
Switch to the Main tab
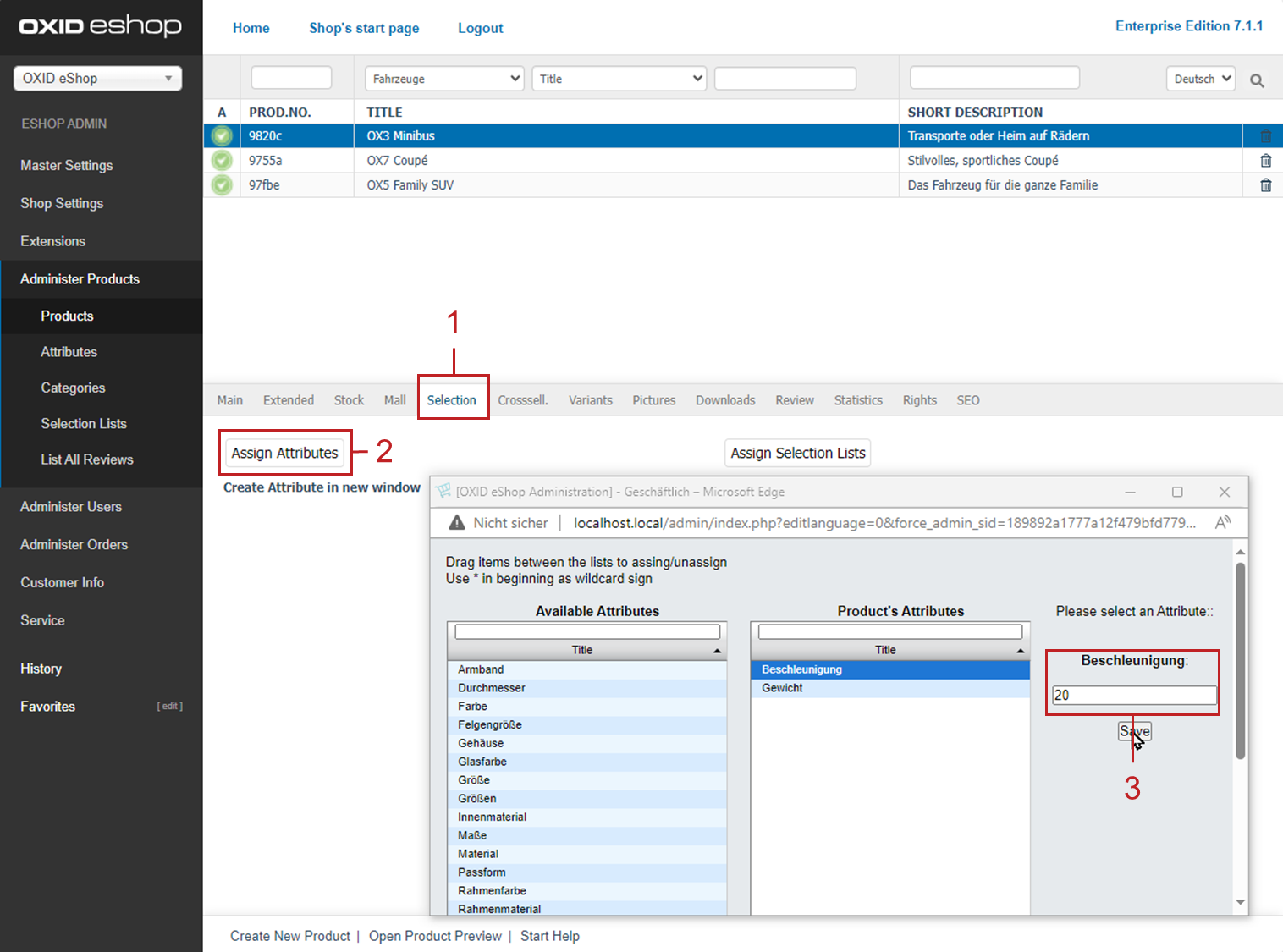click(x=230, y=400)
